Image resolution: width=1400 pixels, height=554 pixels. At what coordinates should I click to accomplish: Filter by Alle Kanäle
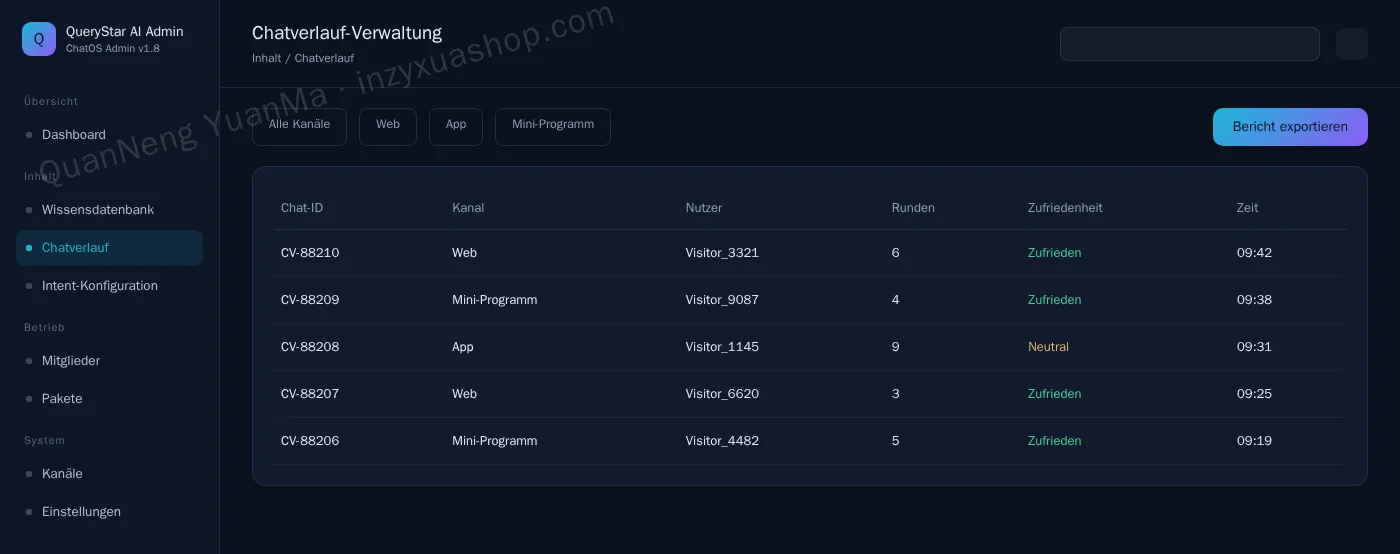coord(299,127)
